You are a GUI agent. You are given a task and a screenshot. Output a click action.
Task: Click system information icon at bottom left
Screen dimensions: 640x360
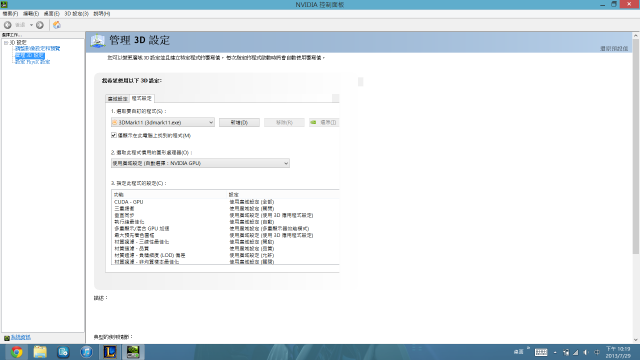tap(7, 338)
